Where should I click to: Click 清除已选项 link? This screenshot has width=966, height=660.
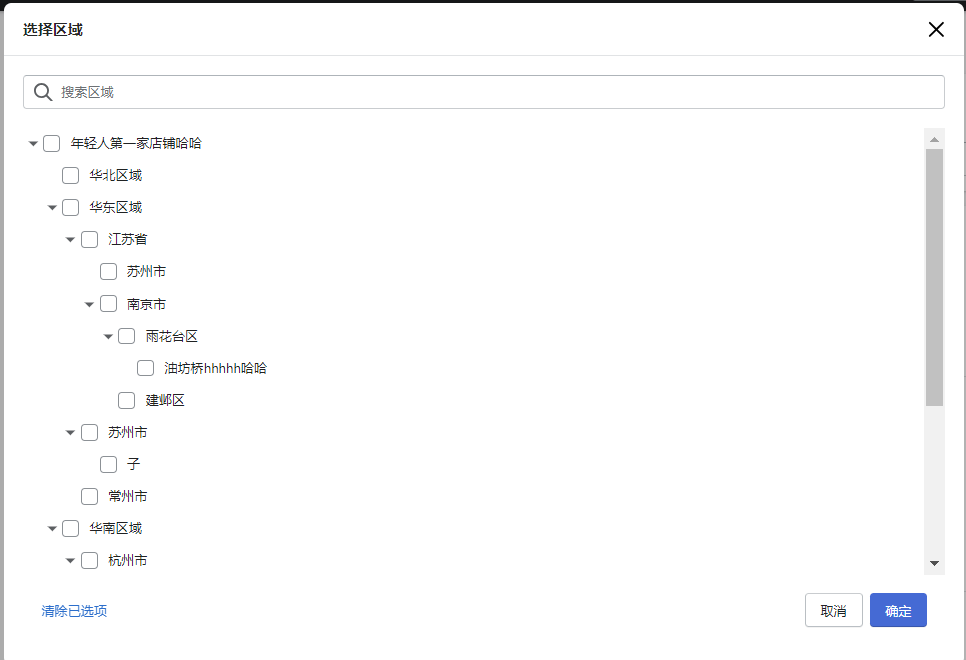point(75,611)
